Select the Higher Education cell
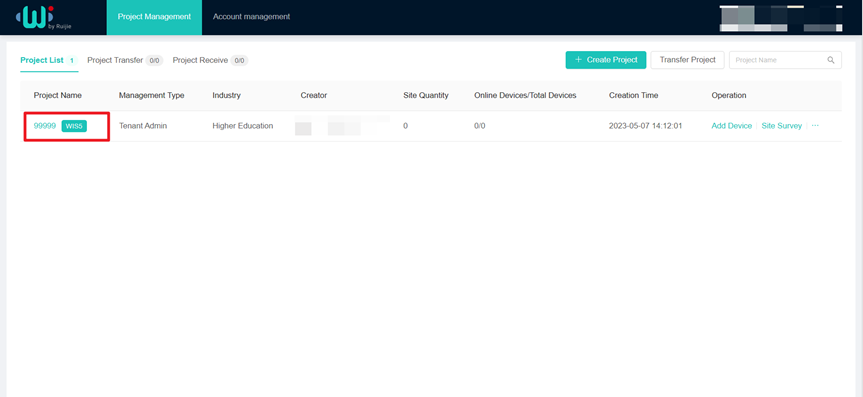Viewport: 863px width, 397px height. (243, 126)
